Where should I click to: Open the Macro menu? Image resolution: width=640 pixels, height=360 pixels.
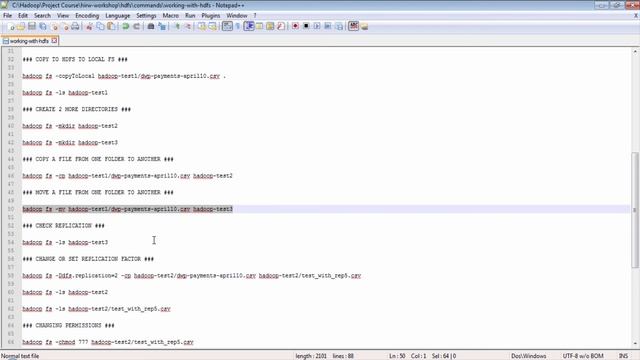(x=171, y=16)
